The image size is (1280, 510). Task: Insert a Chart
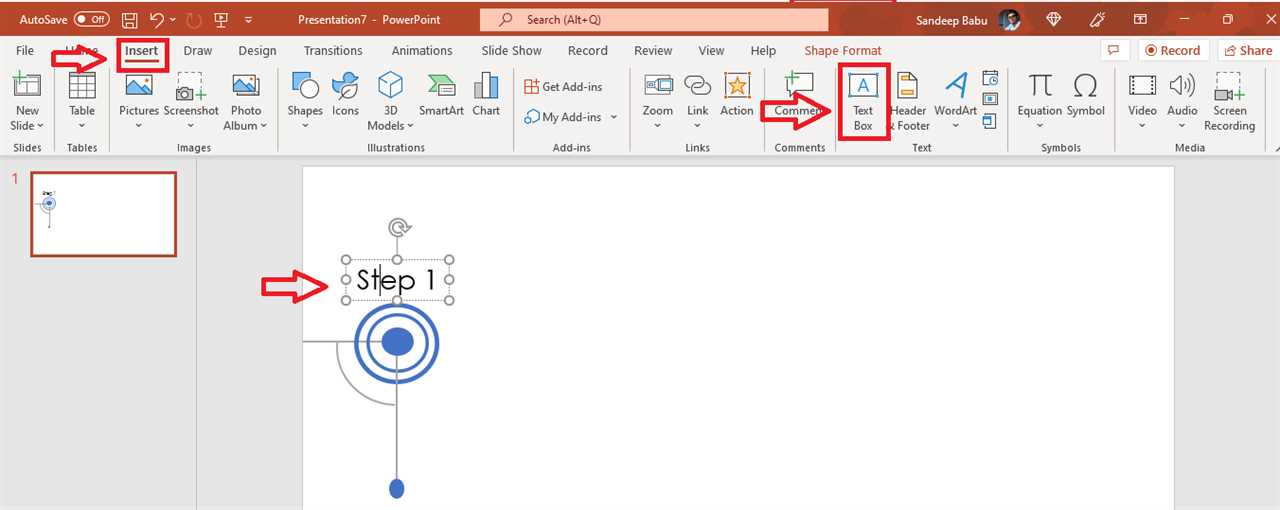tap(486, 95)
